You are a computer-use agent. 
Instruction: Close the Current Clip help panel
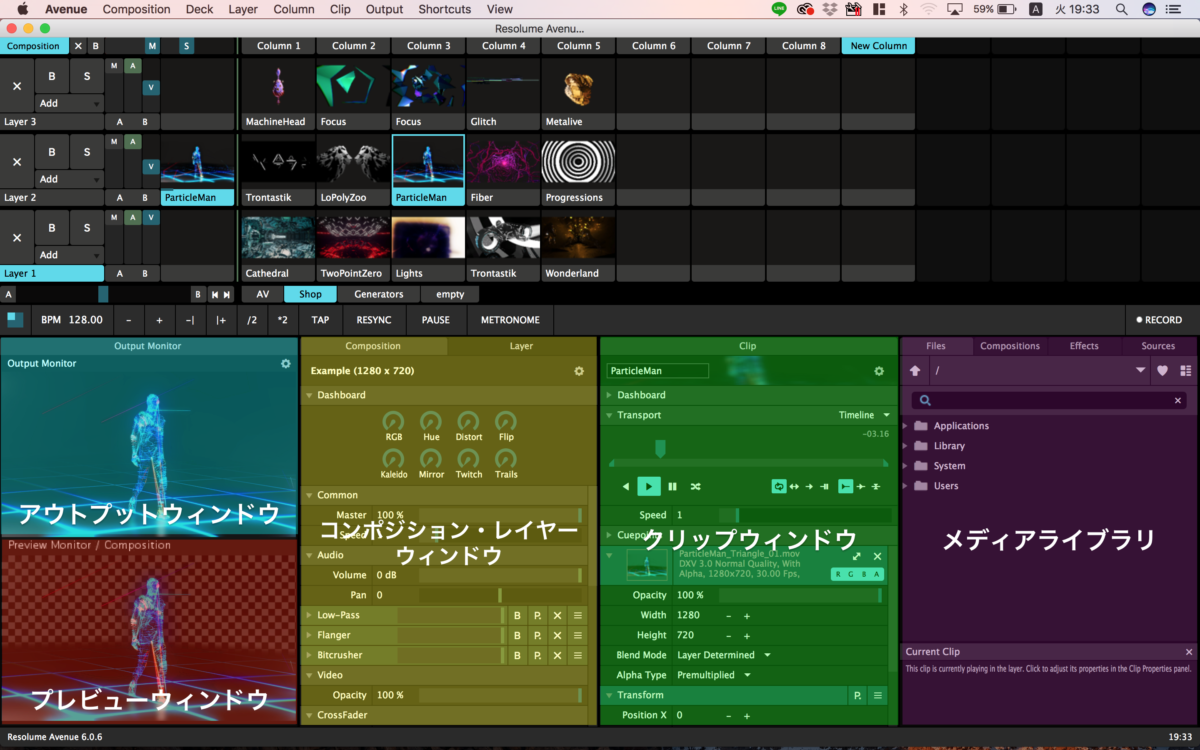[x=1189, y=652]
